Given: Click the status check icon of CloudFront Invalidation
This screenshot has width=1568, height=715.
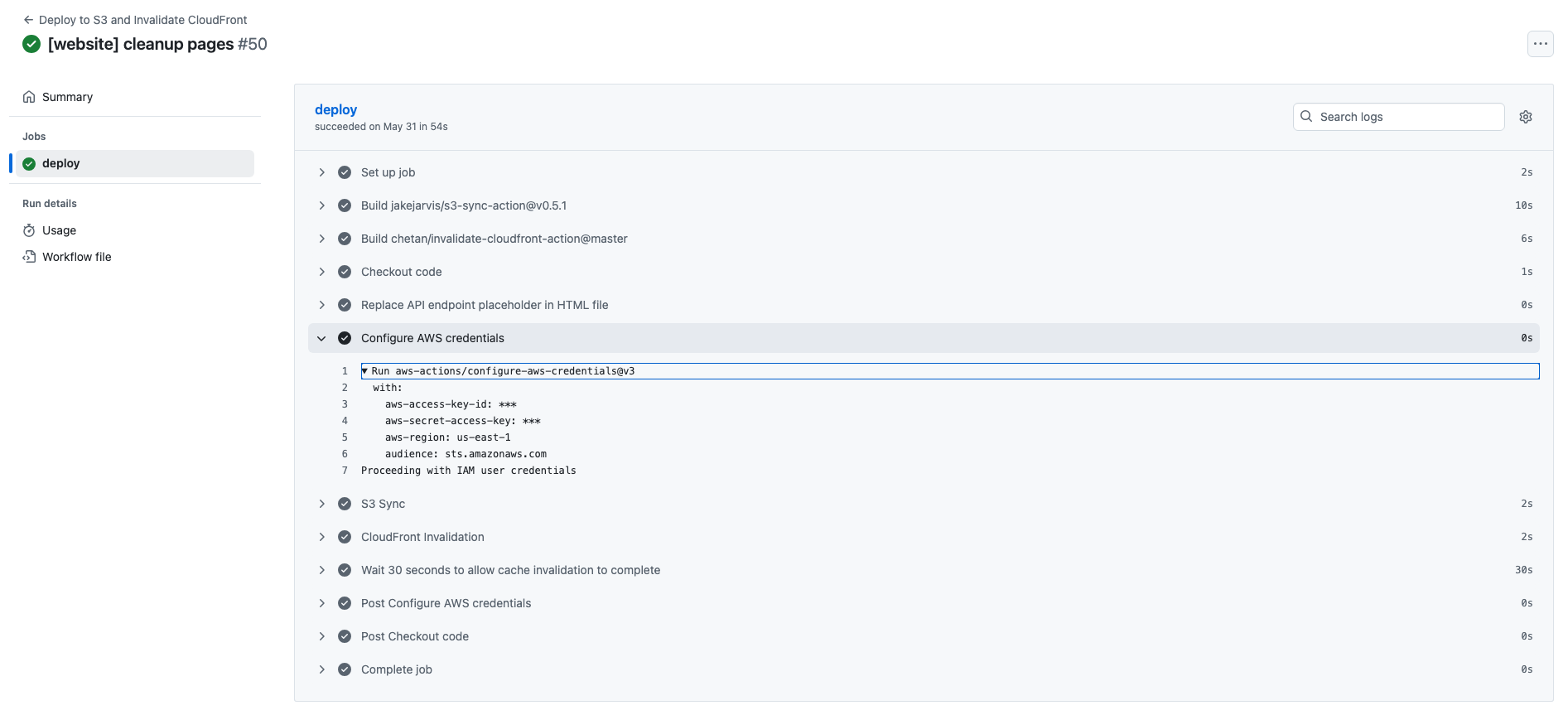Looking at the screenshot, I should click(345, 537).
